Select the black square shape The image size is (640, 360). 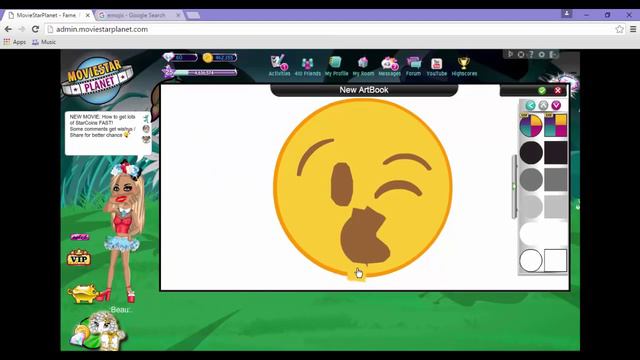[556, 153]
